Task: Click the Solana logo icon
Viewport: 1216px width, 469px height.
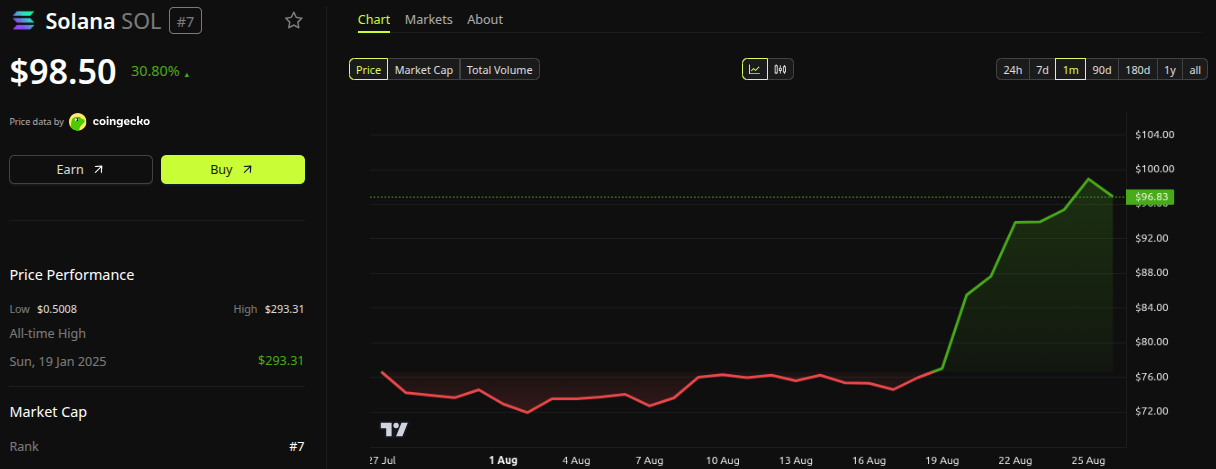Action: coord(21,20)
